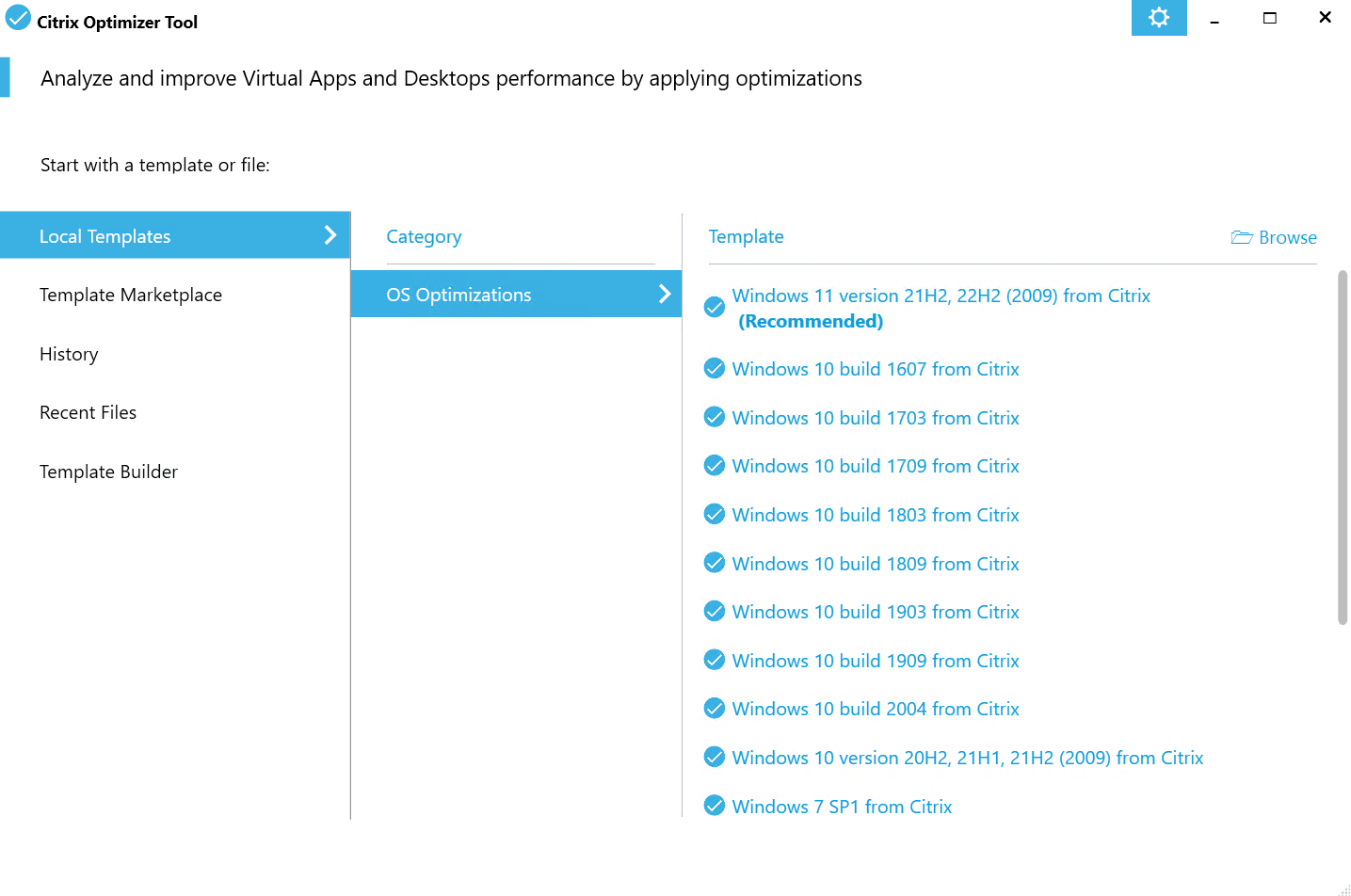Switch to the History section

click(x=69, y=355)
